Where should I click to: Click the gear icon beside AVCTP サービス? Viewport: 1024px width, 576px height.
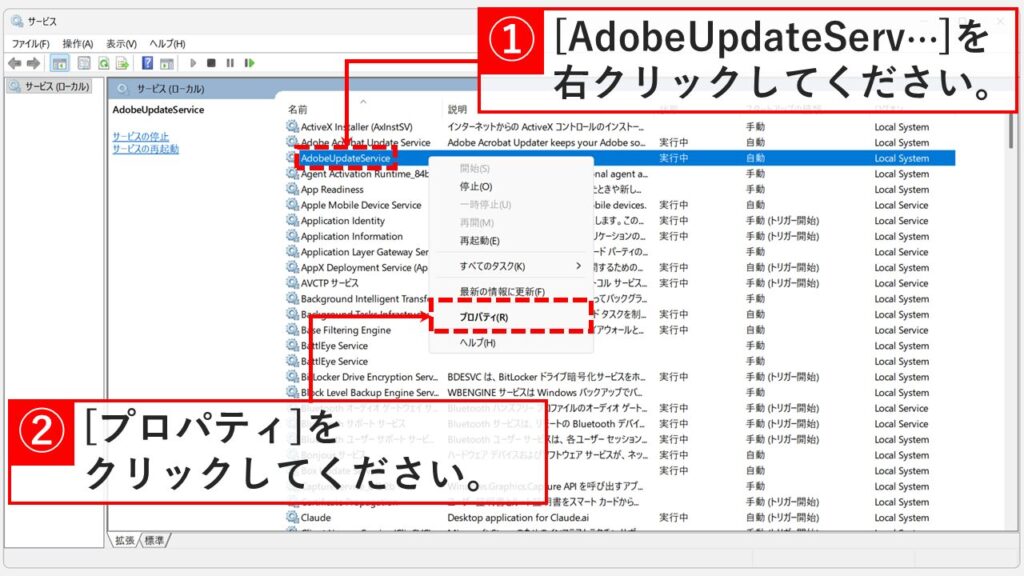click(x=293, y=283)
